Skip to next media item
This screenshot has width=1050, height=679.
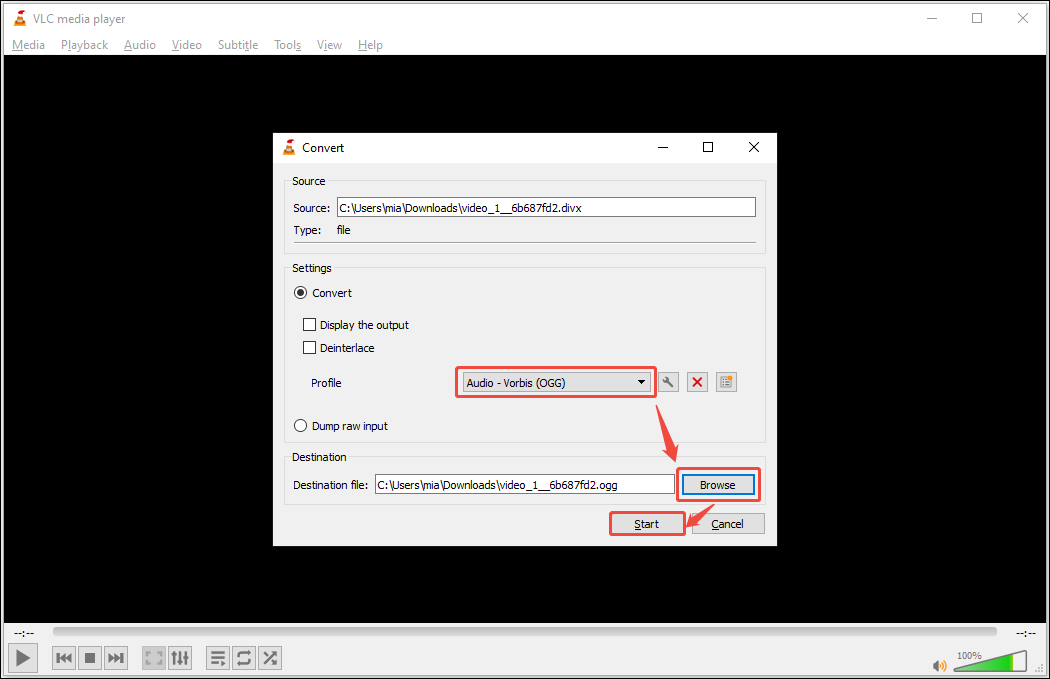pyautogui.click(x=115, y=657)
